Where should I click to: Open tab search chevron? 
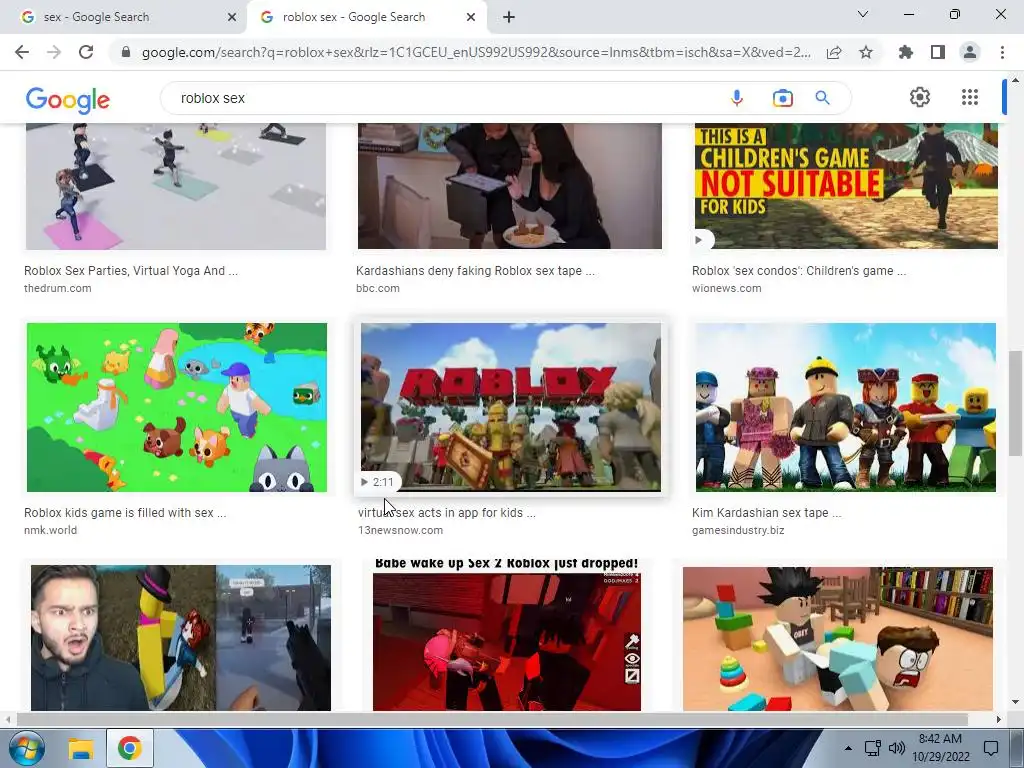863,14
